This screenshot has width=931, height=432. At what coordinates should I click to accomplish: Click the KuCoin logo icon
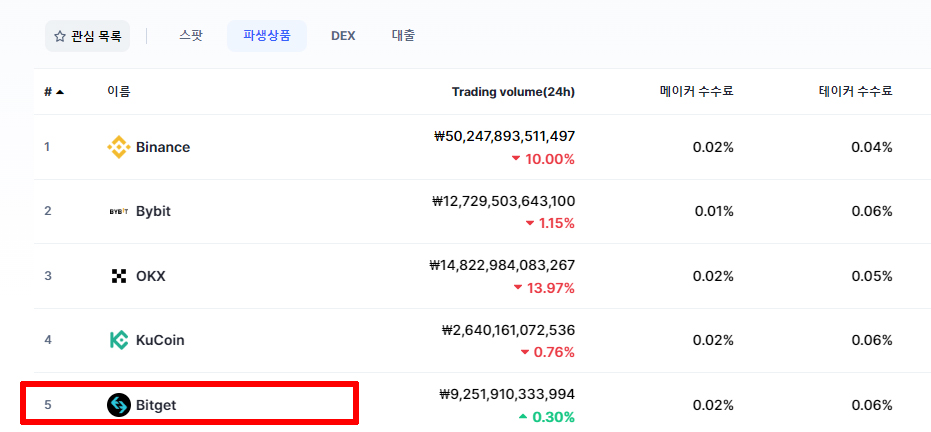(119, 340)
